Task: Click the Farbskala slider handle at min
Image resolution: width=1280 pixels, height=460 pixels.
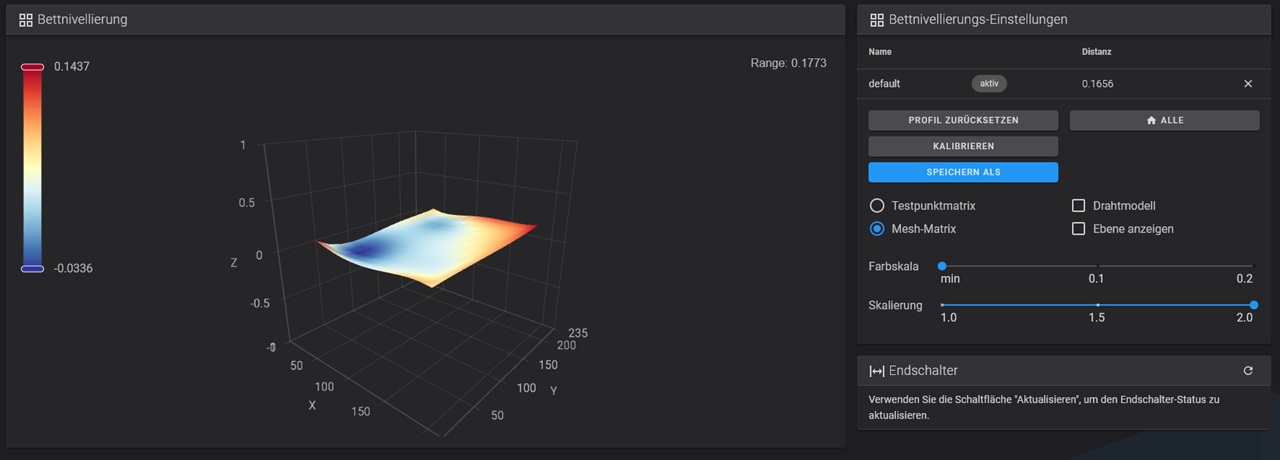Action: [942, 266]
